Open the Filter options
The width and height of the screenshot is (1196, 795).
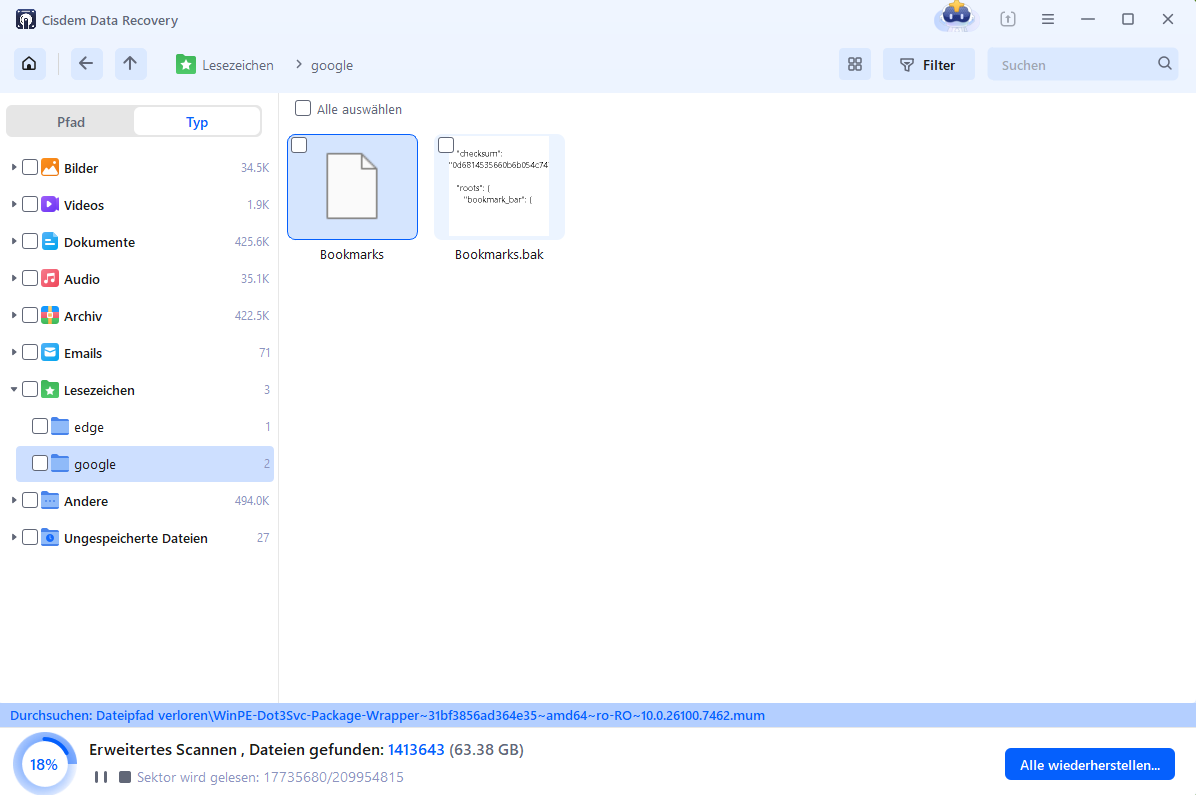point(928,63)
